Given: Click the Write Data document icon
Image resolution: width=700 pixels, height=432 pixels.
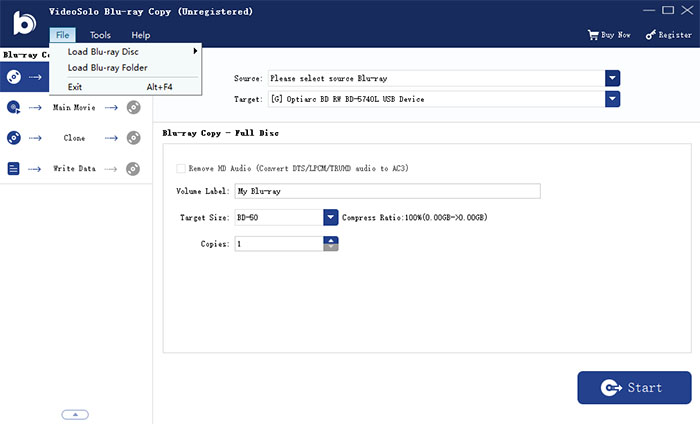Looking at the screenshot, I should 13,168.
